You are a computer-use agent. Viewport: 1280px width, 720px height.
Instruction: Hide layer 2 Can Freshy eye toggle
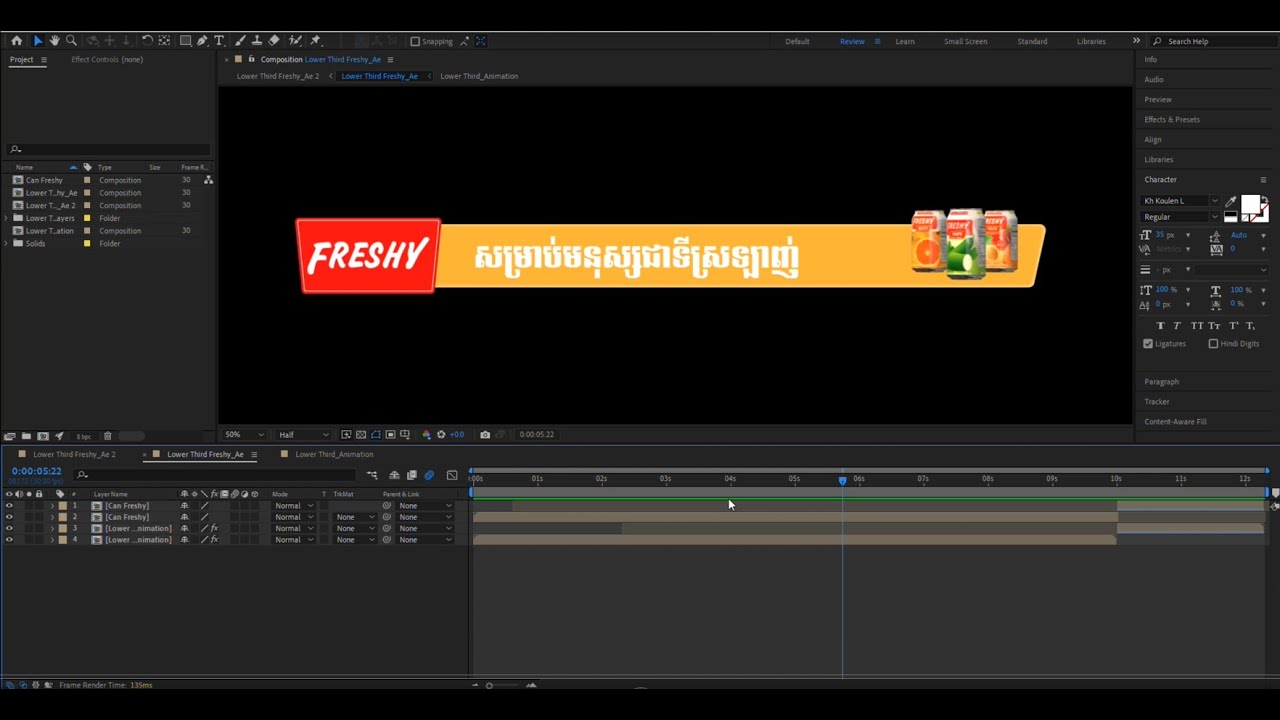tap(9, 517)
